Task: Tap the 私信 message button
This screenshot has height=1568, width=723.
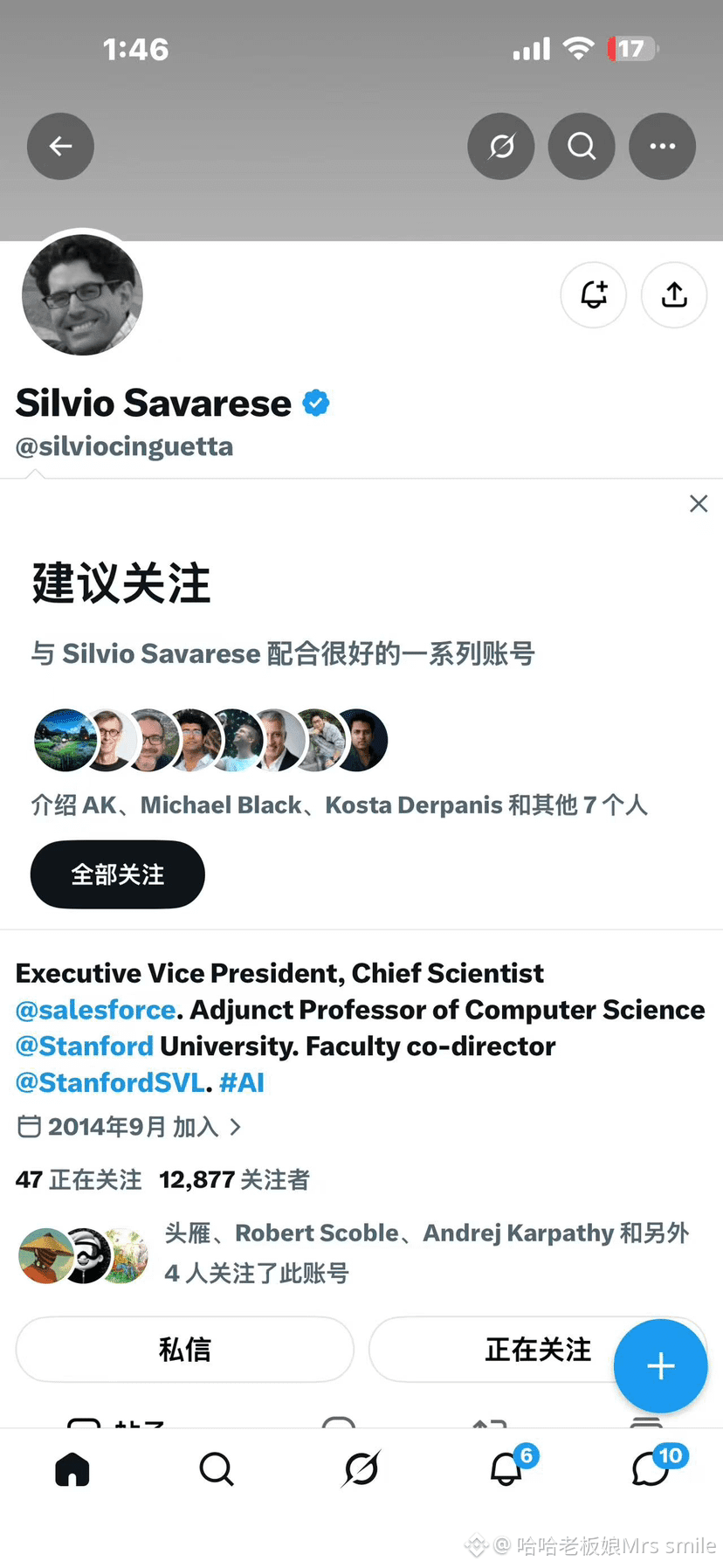Action: 185,1350
